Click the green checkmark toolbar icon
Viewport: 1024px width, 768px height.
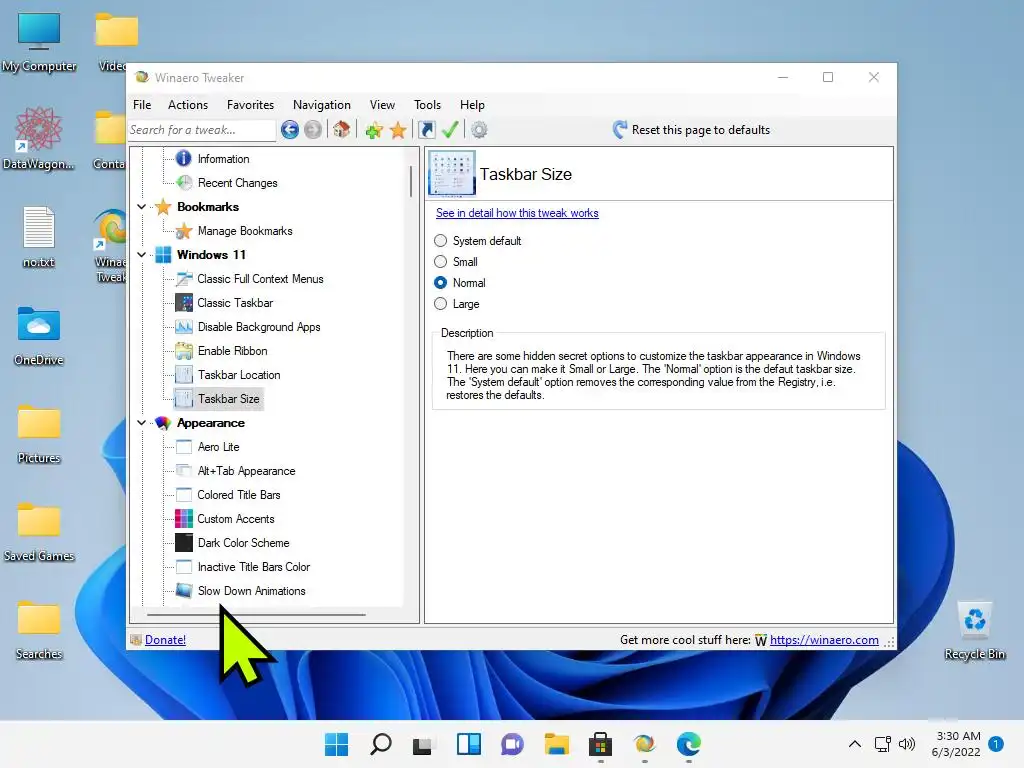(x=450, y=130)
